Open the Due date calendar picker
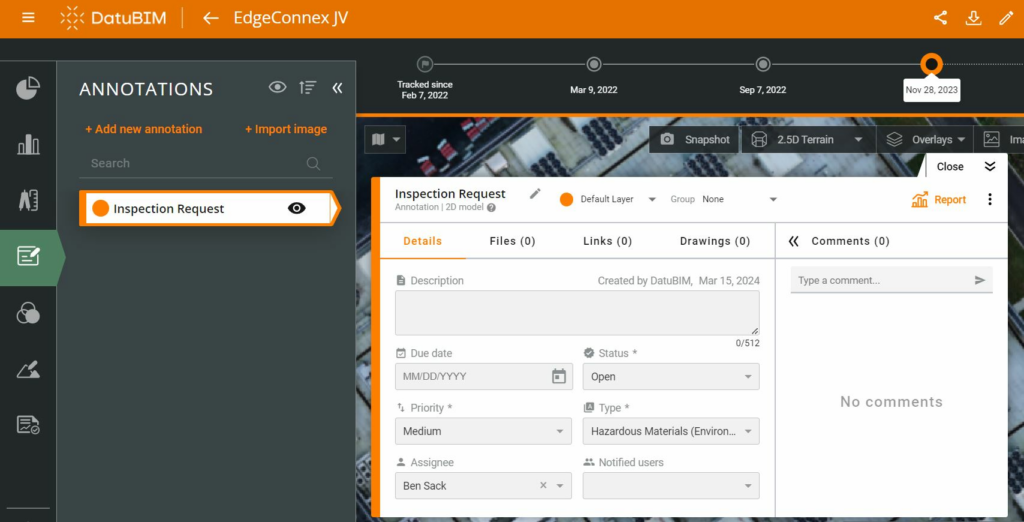 coord(559,376)
